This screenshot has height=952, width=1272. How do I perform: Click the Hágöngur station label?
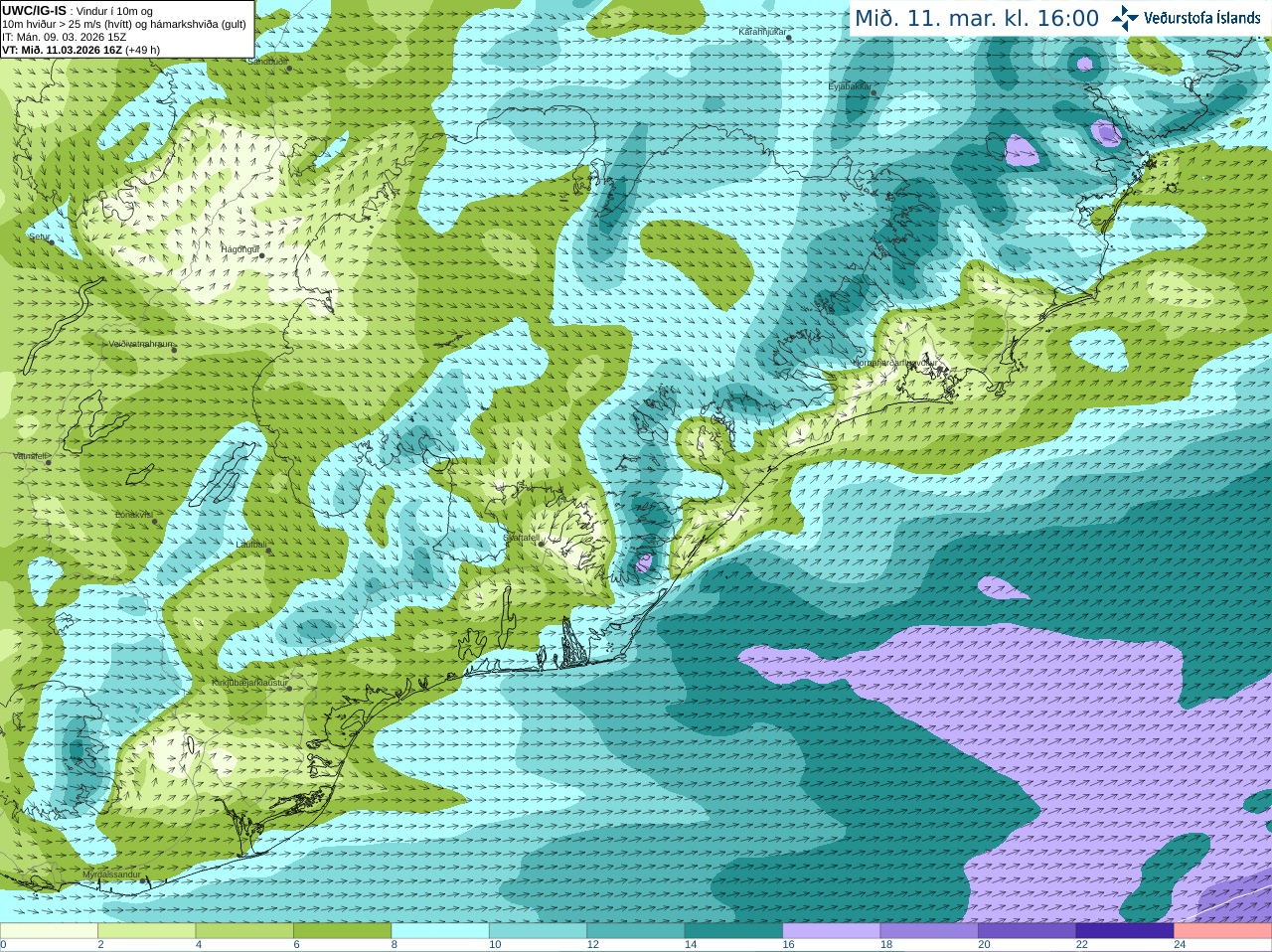click(x=239, y=249)
